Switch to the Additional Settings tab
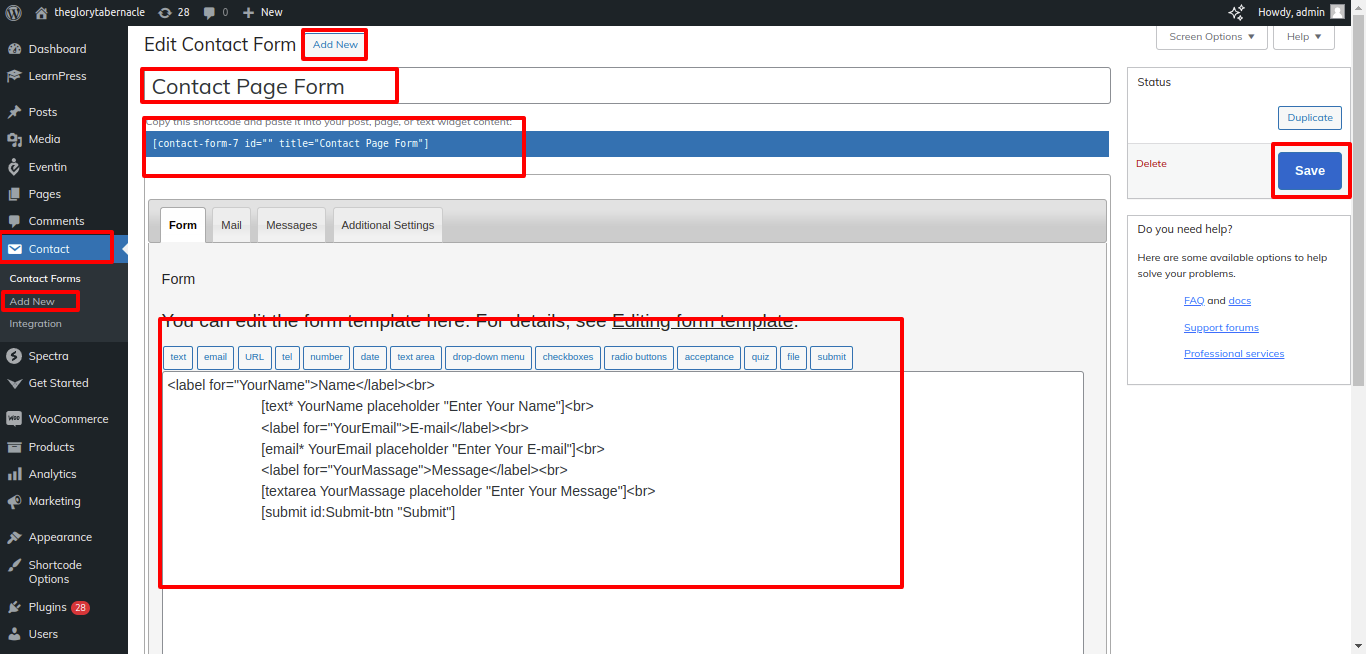 pos(387,225)
